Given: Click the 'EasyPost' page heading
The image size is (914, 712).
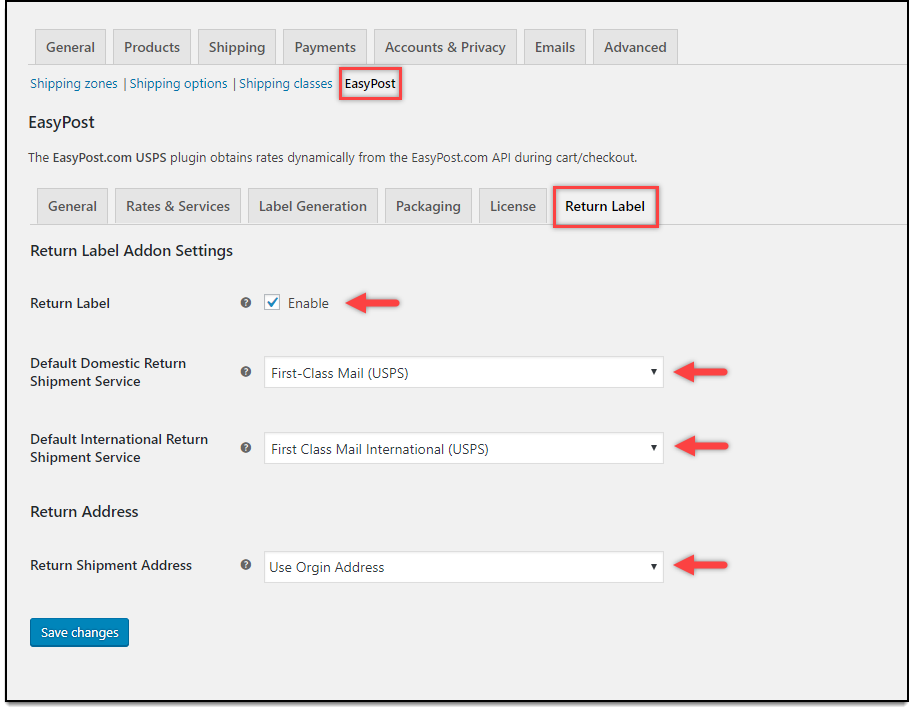Looking at the screenshot, I should pyautogui.click(x=61, y=122).
